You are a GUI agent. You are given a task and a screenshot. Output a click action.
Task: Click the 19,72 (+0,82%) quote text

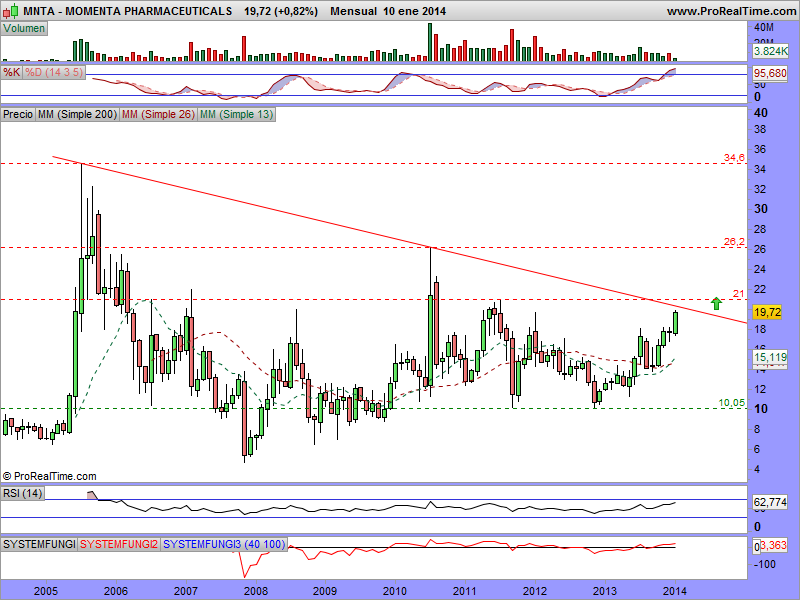coord(281,11)
